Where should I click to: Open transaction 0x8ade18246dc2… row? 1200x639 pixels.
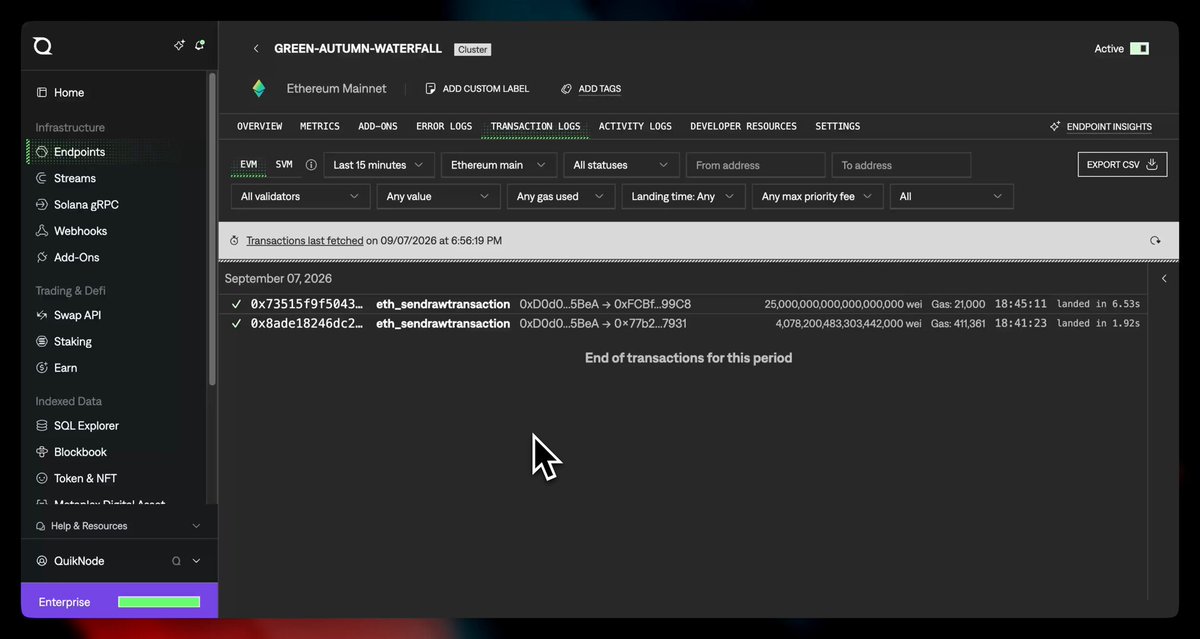click(x=683, y=324)
